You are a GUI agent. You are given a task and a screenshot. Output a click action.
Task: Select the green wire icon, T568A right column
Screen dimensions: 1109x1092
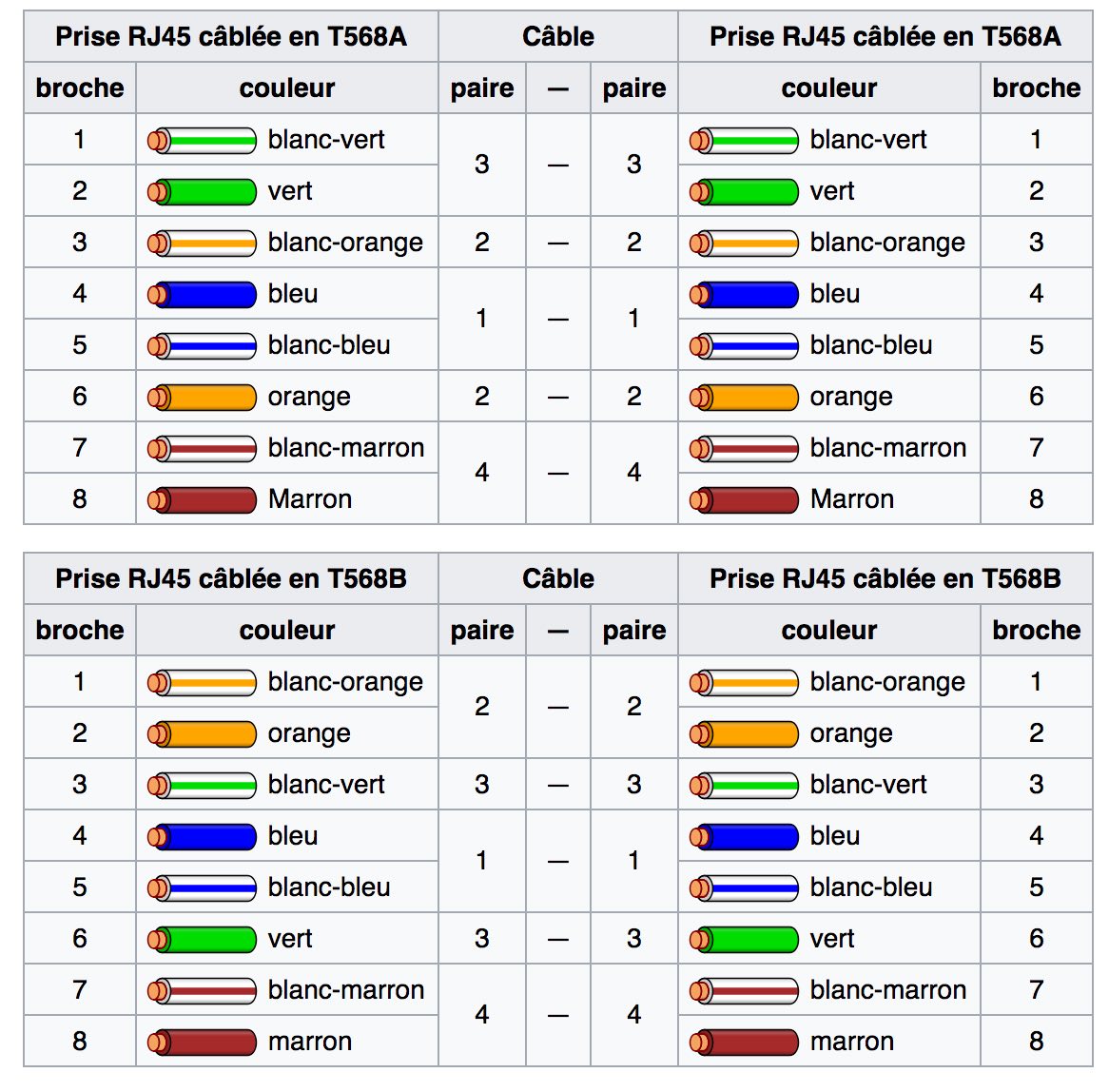744,192
